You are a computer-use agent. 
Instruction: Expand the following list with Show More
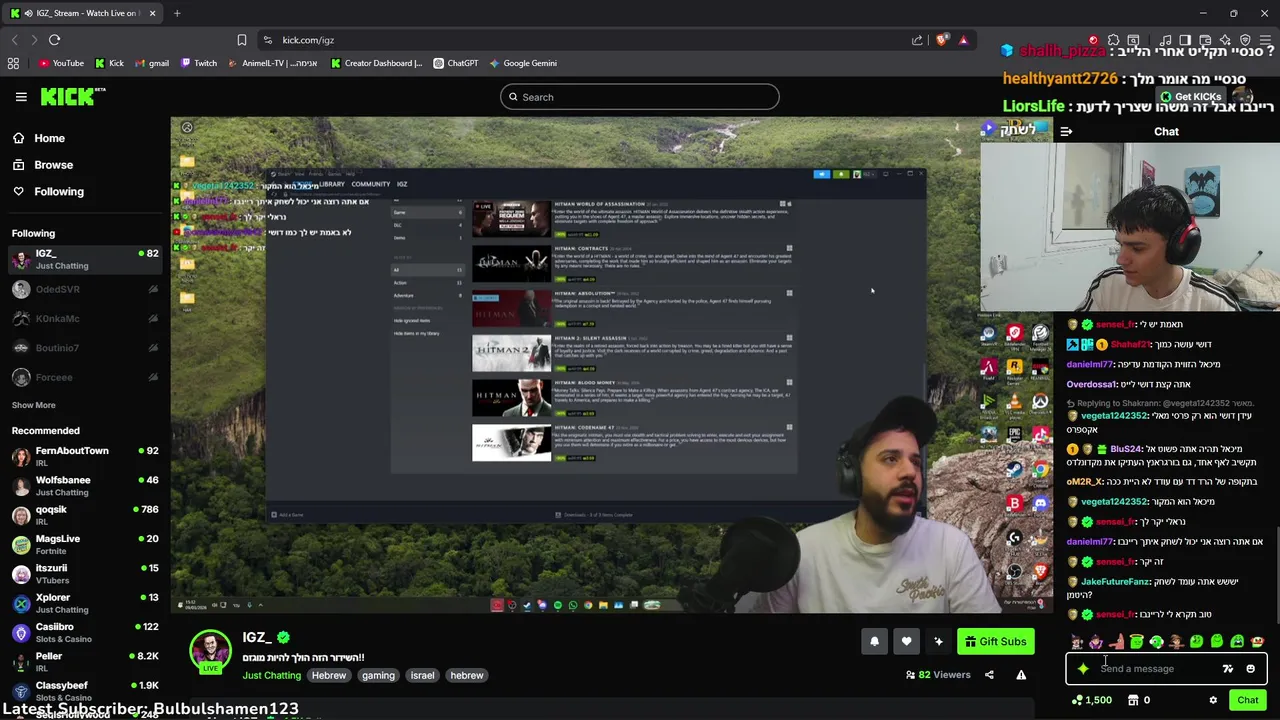tap(33, 405)
